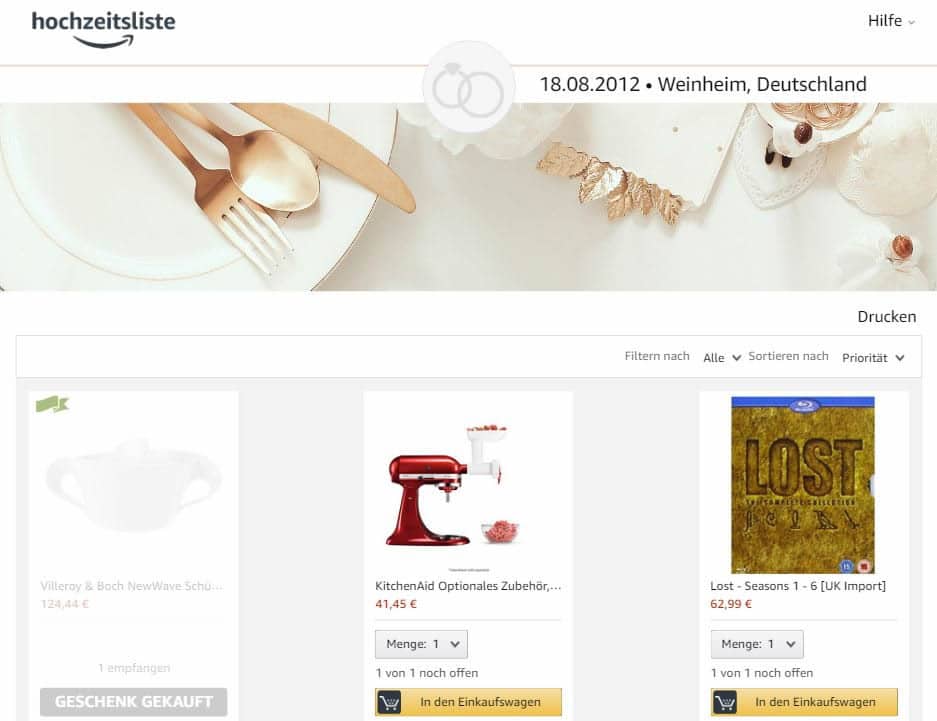
Task: Open the Lost Blu-ray cover image
Action: [x=803, y=485]
